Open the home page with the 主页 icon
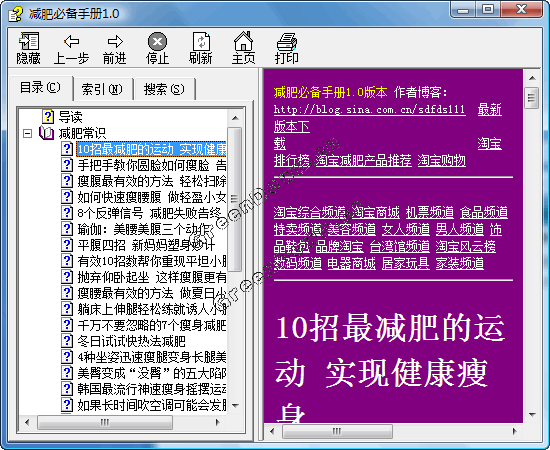This screenshot has height=450, width=550. (x=243, y=41)
